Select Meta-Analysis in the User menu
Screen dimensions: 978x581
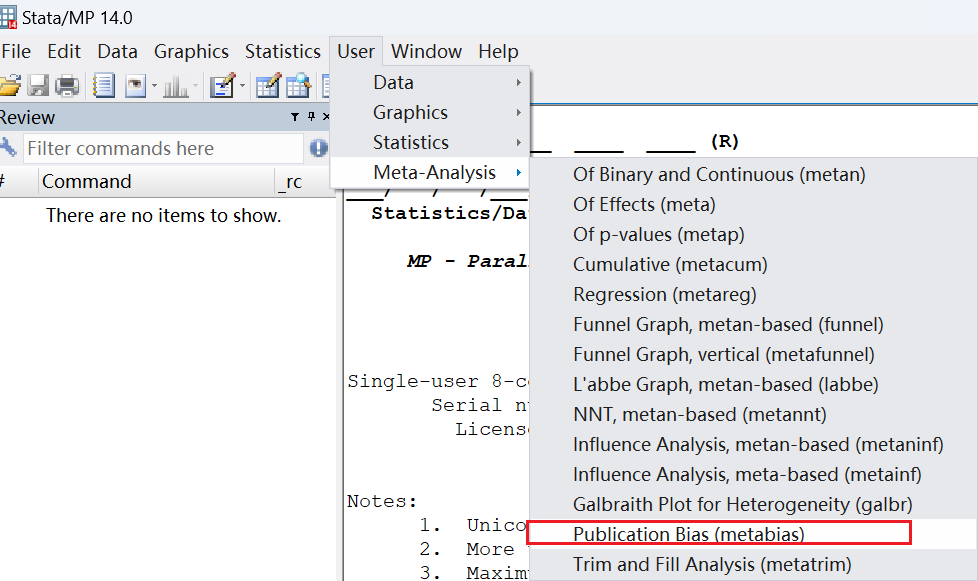point(430,172)
